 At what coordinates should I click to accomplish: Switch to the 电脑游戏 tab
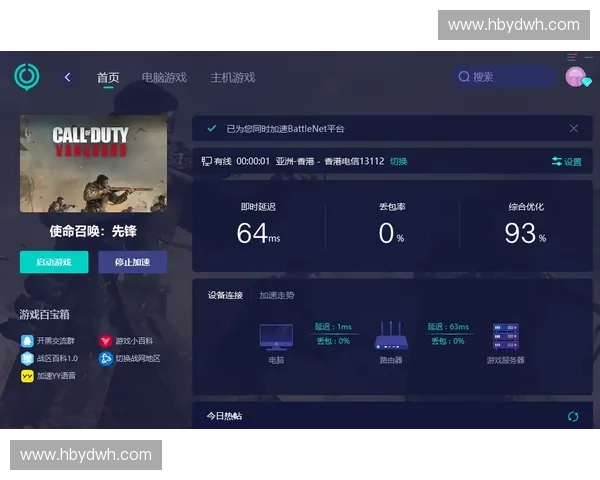[164, 77]
